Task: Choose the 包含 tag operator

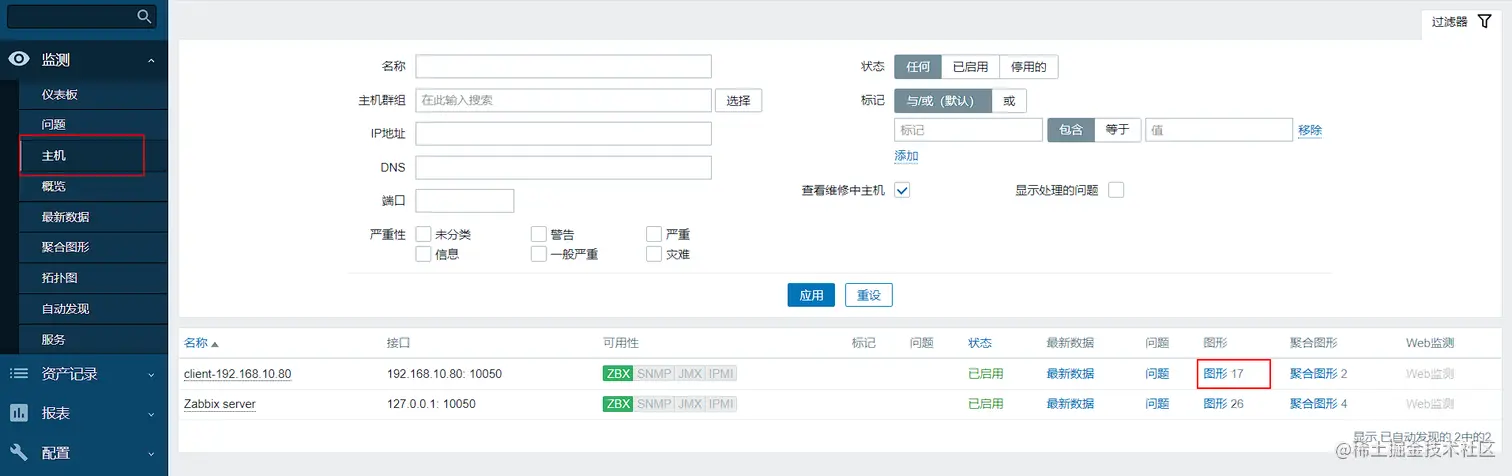Action: pyautogui.click(x=1071, y=129)
